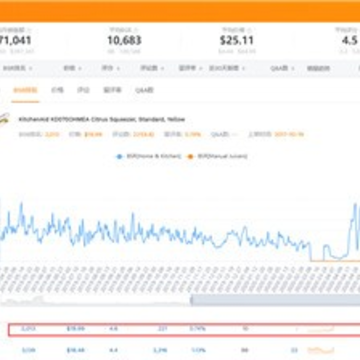The image size is (360, 360).
Task: Click the chart zoom slider left handle
Action: click(192, 300)
